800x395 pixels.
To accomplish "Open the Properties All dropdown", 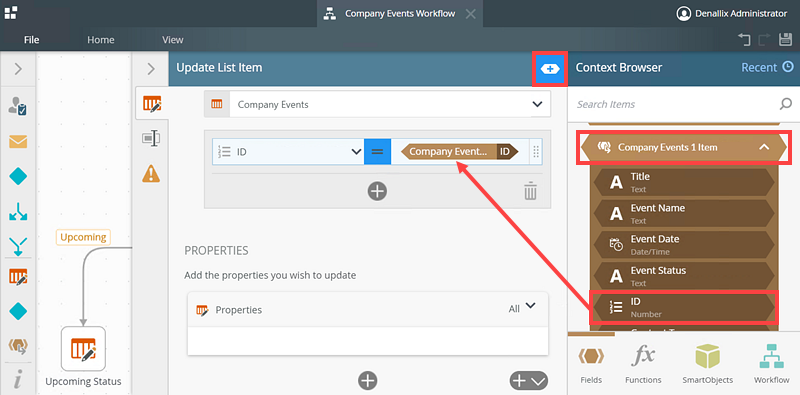I will (522, 308).
